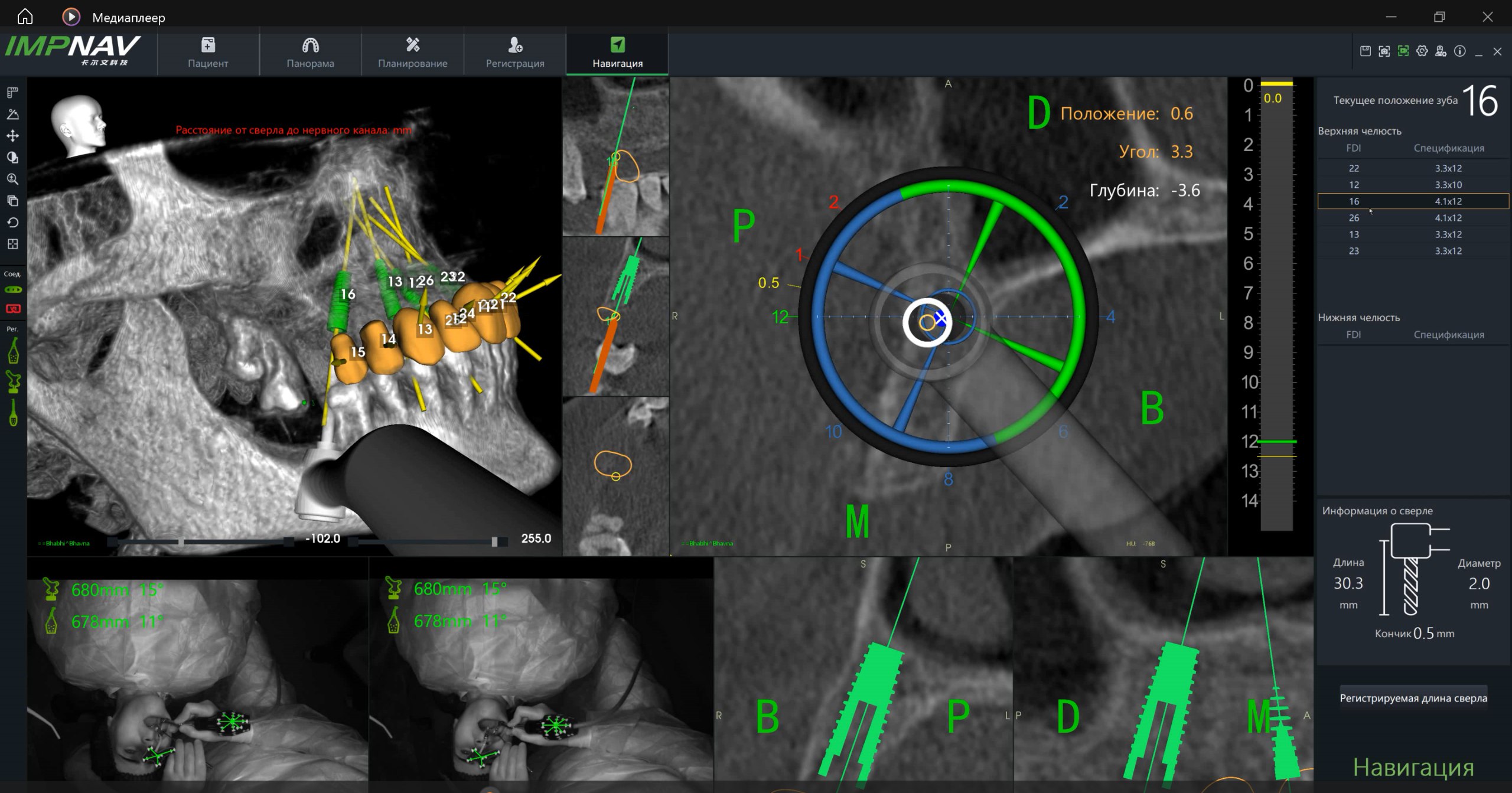Click the slider handle near value 255.0
This screenshot has width=1512, height=793.
point(495,541)
